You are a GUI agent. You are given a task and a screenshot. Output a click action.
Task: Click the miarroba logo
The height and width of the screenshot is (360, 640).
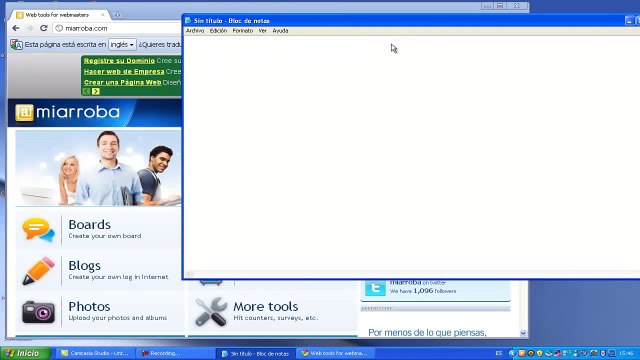coord(67,112)
